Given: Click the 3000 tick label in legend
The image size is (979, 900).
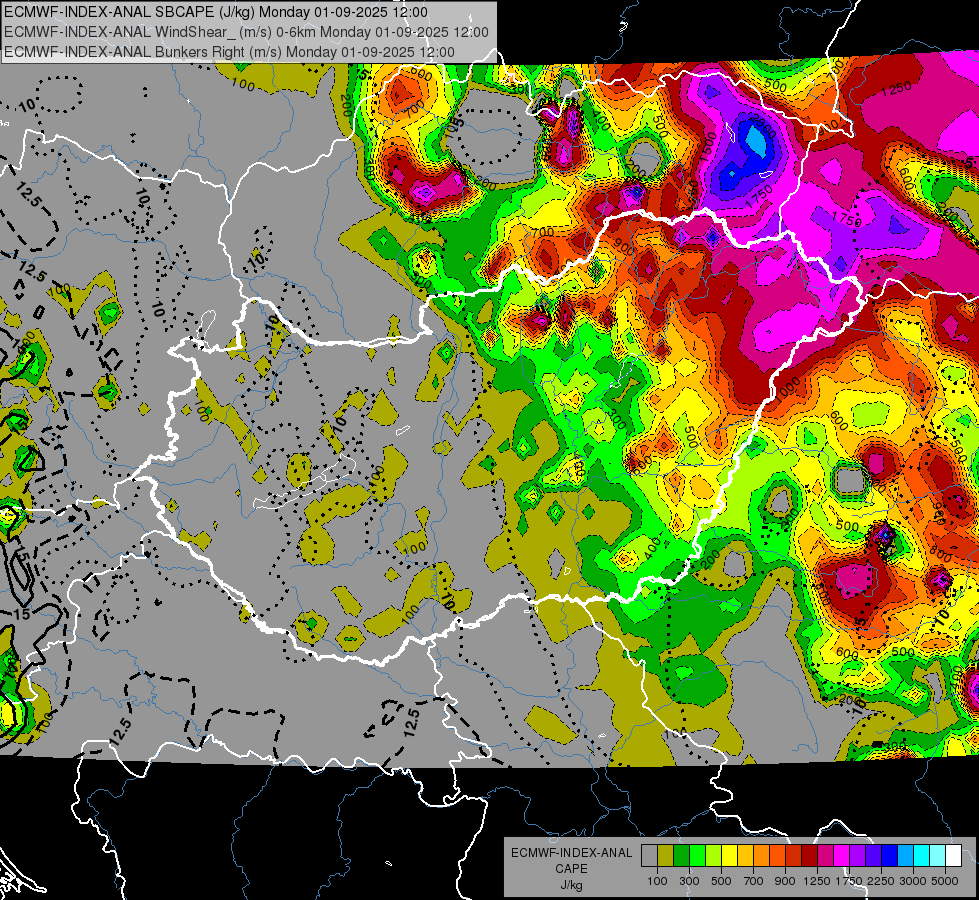Looking at the screenshot, I should [x=913, y=881].
